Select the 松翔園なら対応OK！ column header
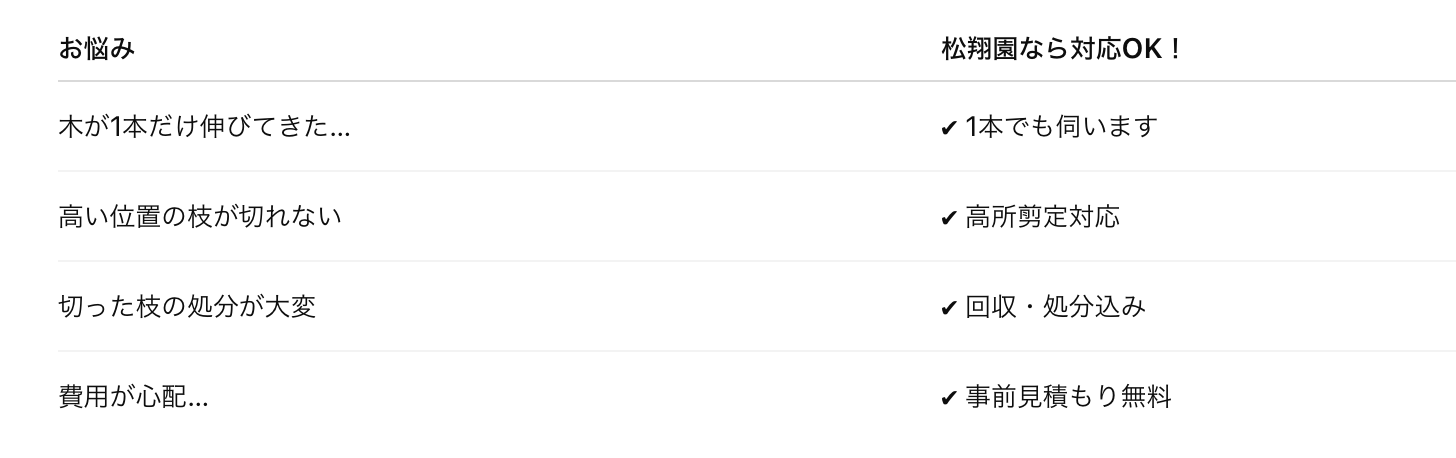Image resolution: width=1456 pixels, height=458 pixels. 1063,49
